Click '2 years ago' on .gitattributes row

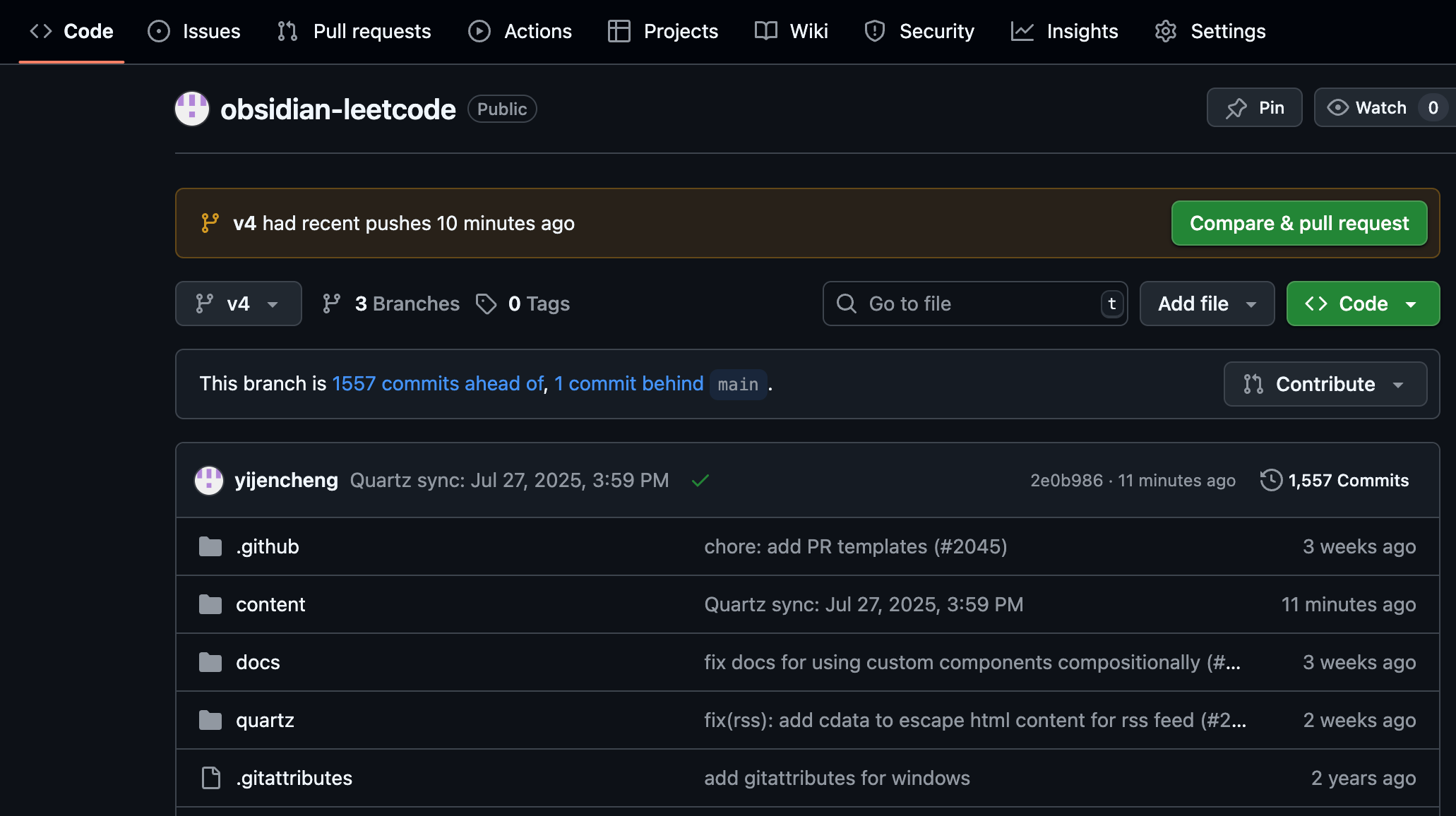(1363, 778)
